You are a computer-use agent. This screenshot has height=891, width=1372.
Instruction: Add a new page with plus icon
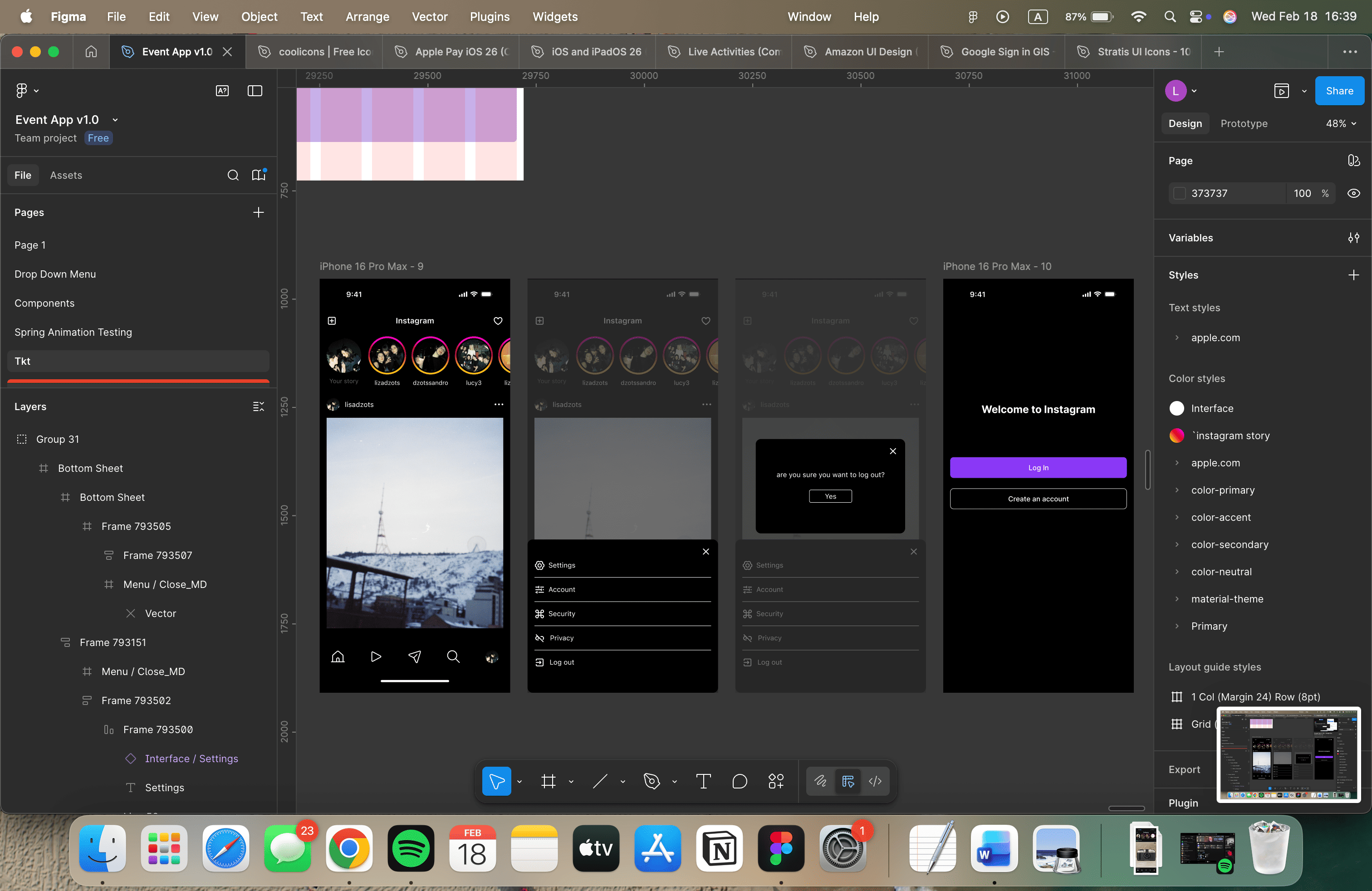pyautogui.click(x=258, y=213)
